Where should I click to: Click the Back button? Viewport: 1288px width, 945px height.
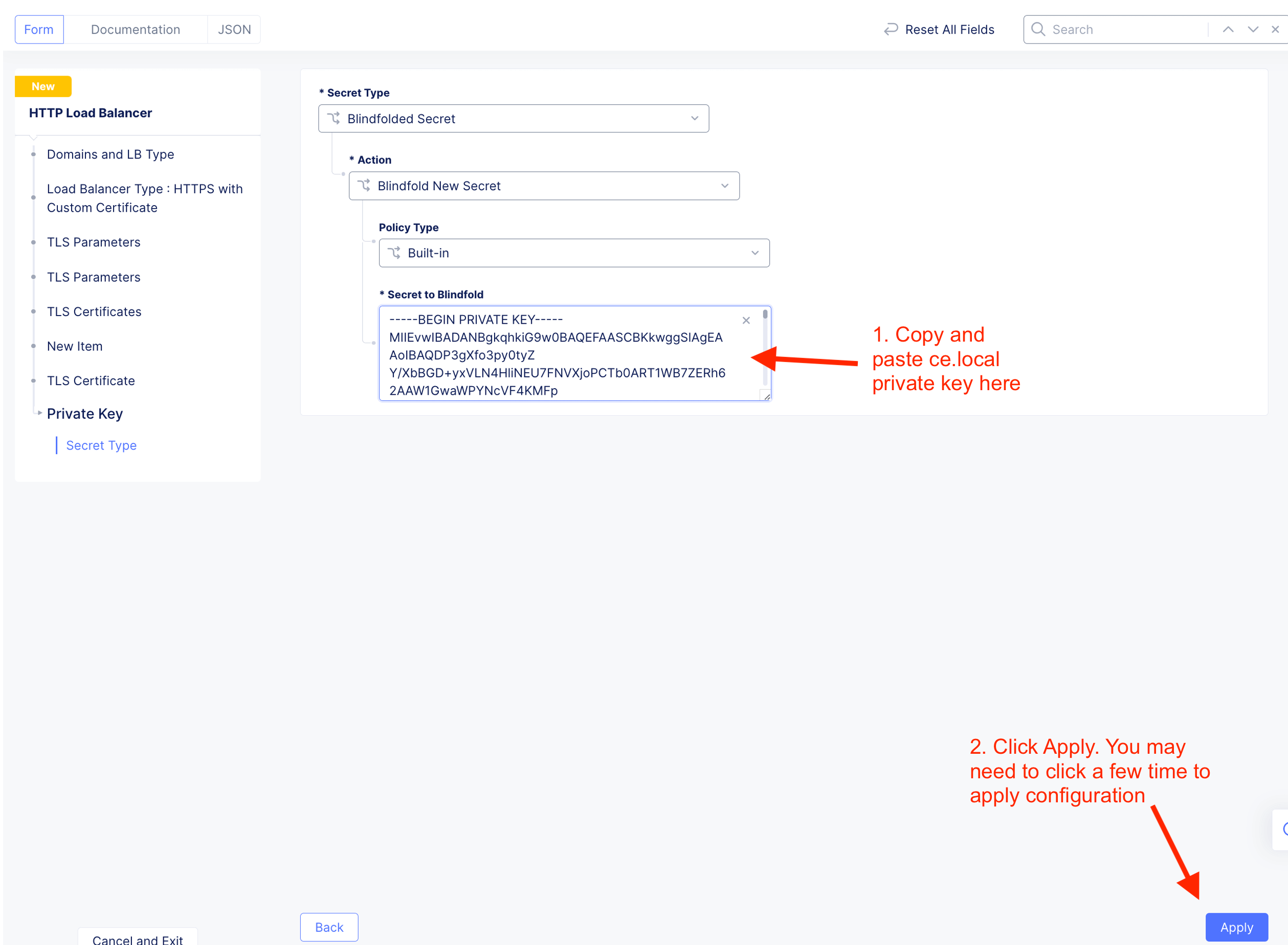pyautogui.click(x=329, y=927)
